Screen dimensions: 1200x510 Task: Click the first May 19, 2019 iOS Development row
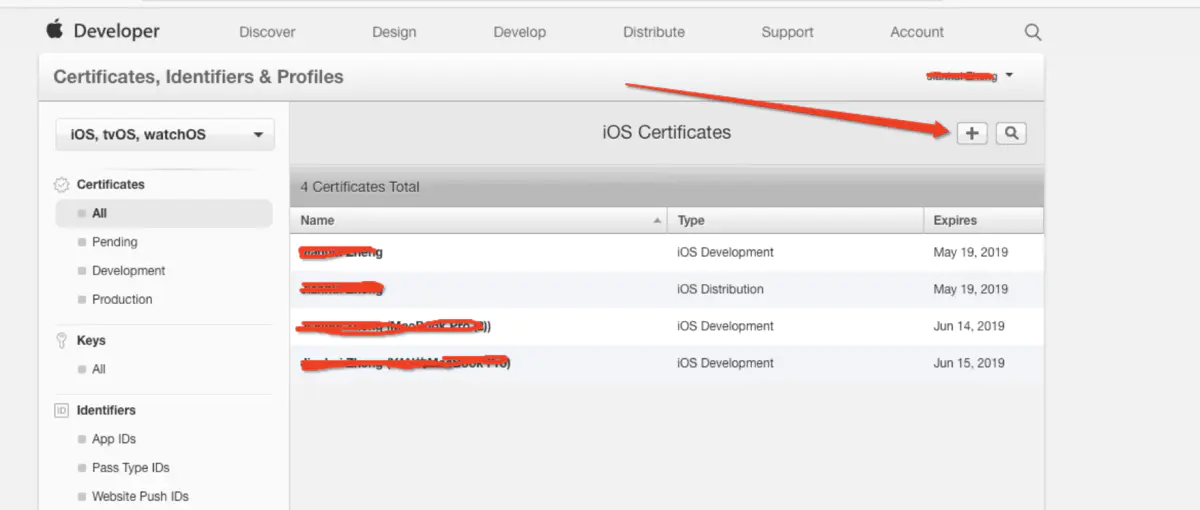[x=667, y=253]
